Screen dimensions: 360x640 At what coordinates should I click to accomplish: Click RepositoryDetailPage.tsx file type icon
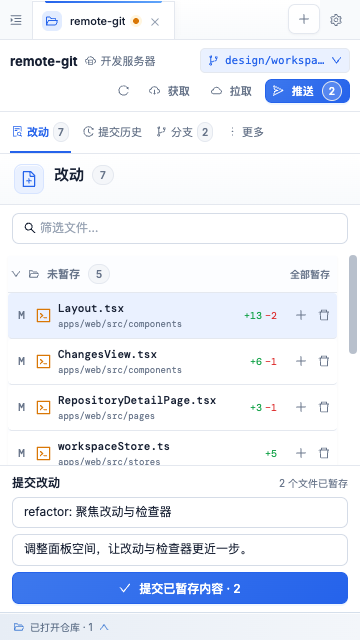click(x=43, y=407)
